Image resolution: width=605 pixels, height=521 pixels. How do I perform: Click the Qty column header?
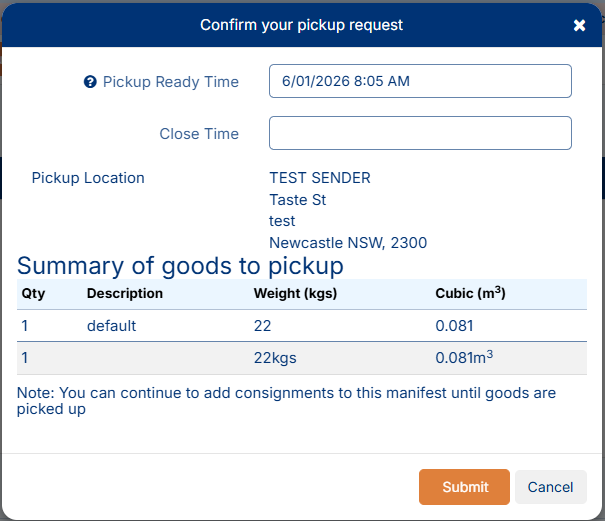33,294
